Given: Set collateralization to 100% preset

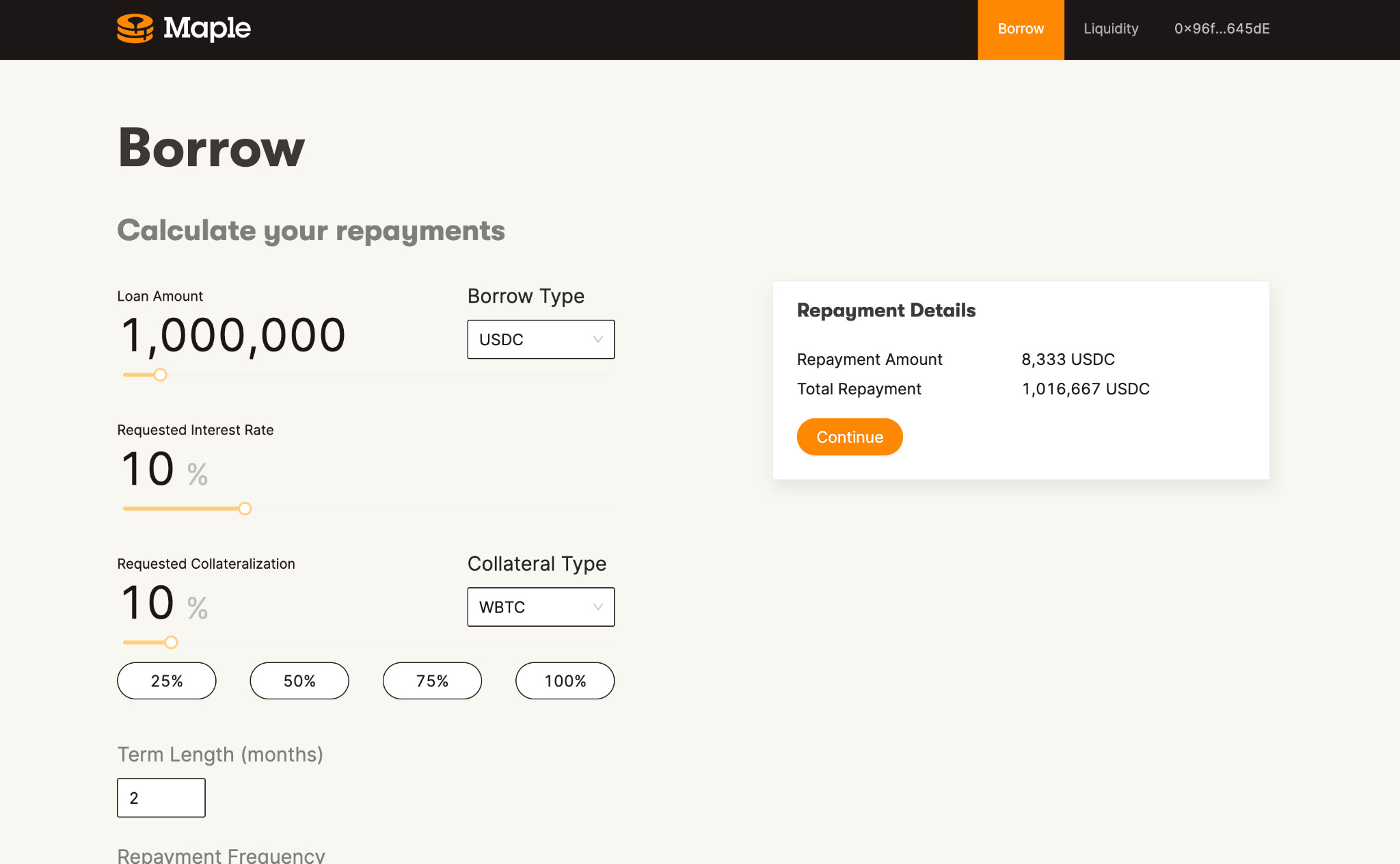Looking at the screenshot, I should (x=565, y=681).
